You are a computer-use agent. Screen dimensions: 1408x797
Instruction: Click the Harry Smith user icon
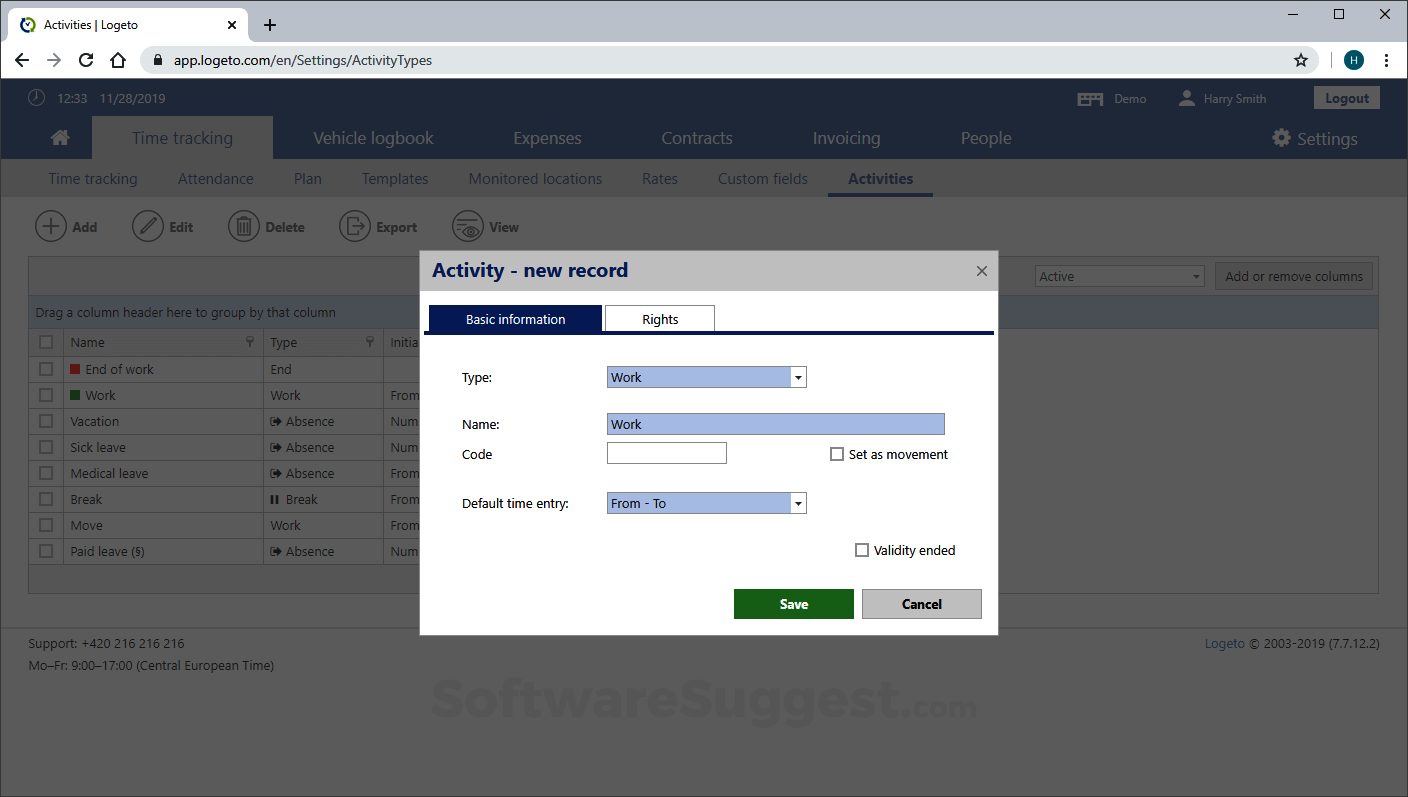tap(1186, 97)
